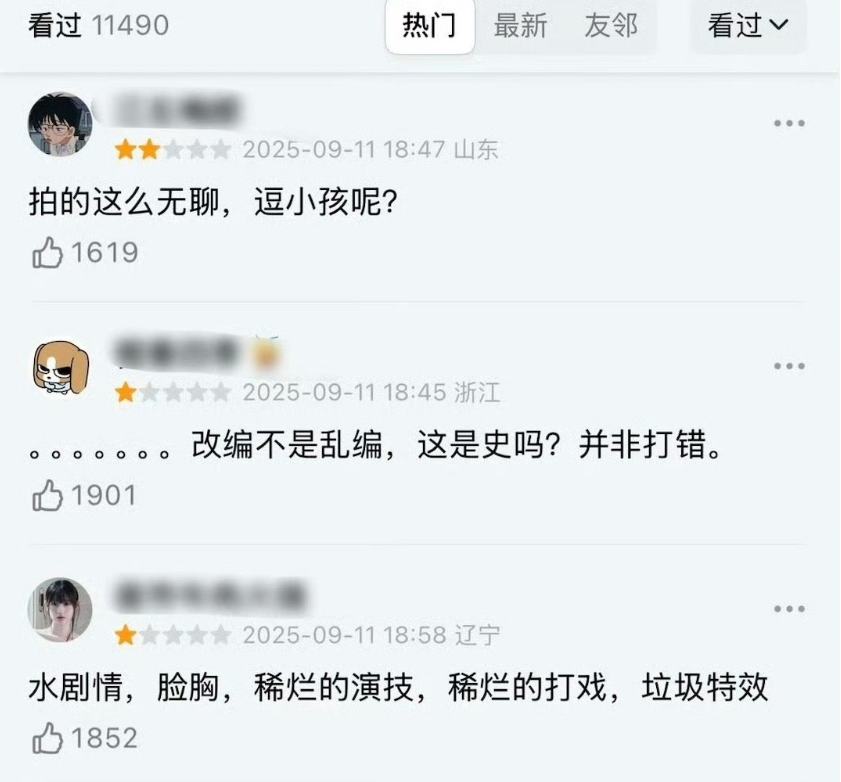Expand the 看过 dropdown filter
This screenshot has width=841, height=782.
coord(748,26)
